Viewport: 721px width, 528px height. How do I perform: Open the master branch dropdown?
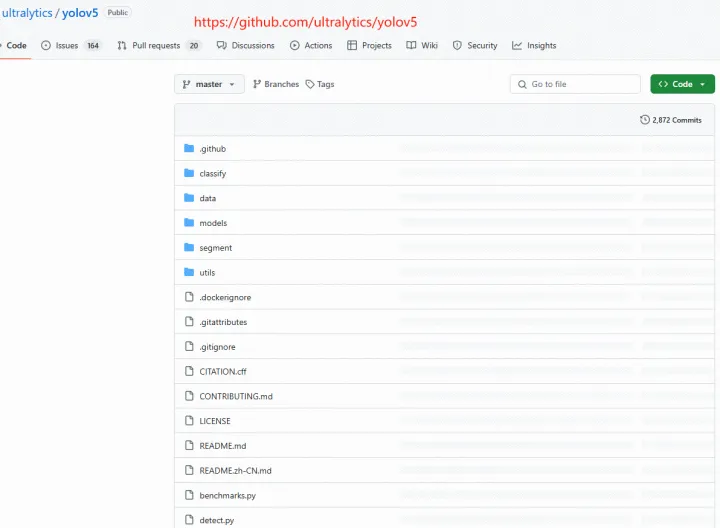209,84
